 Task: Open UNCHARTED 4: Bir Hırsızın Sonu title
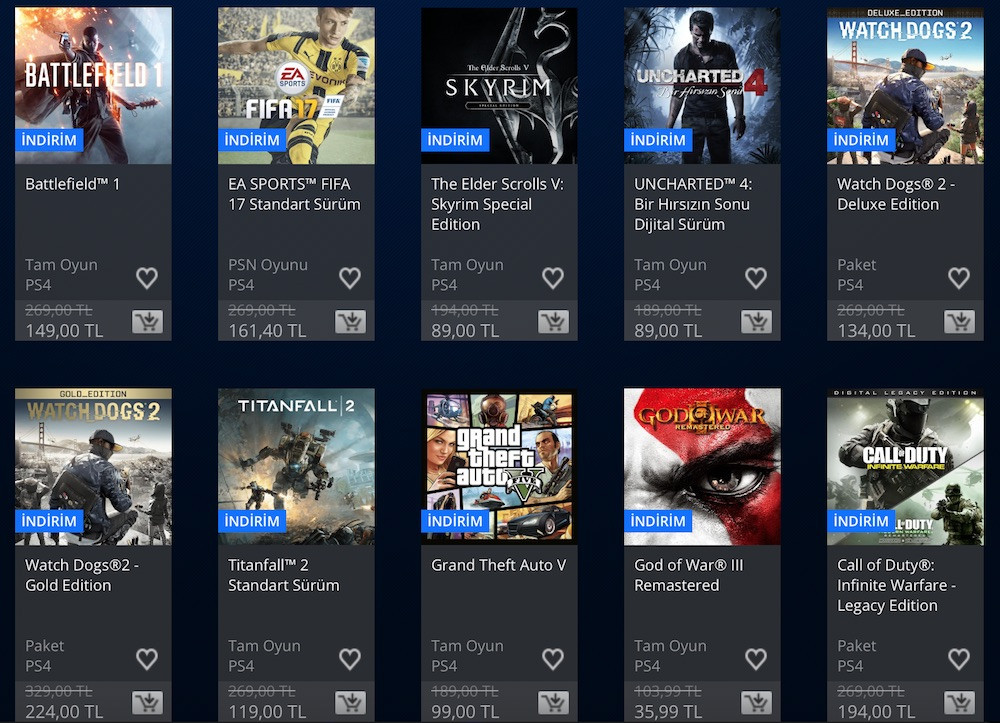693,204
